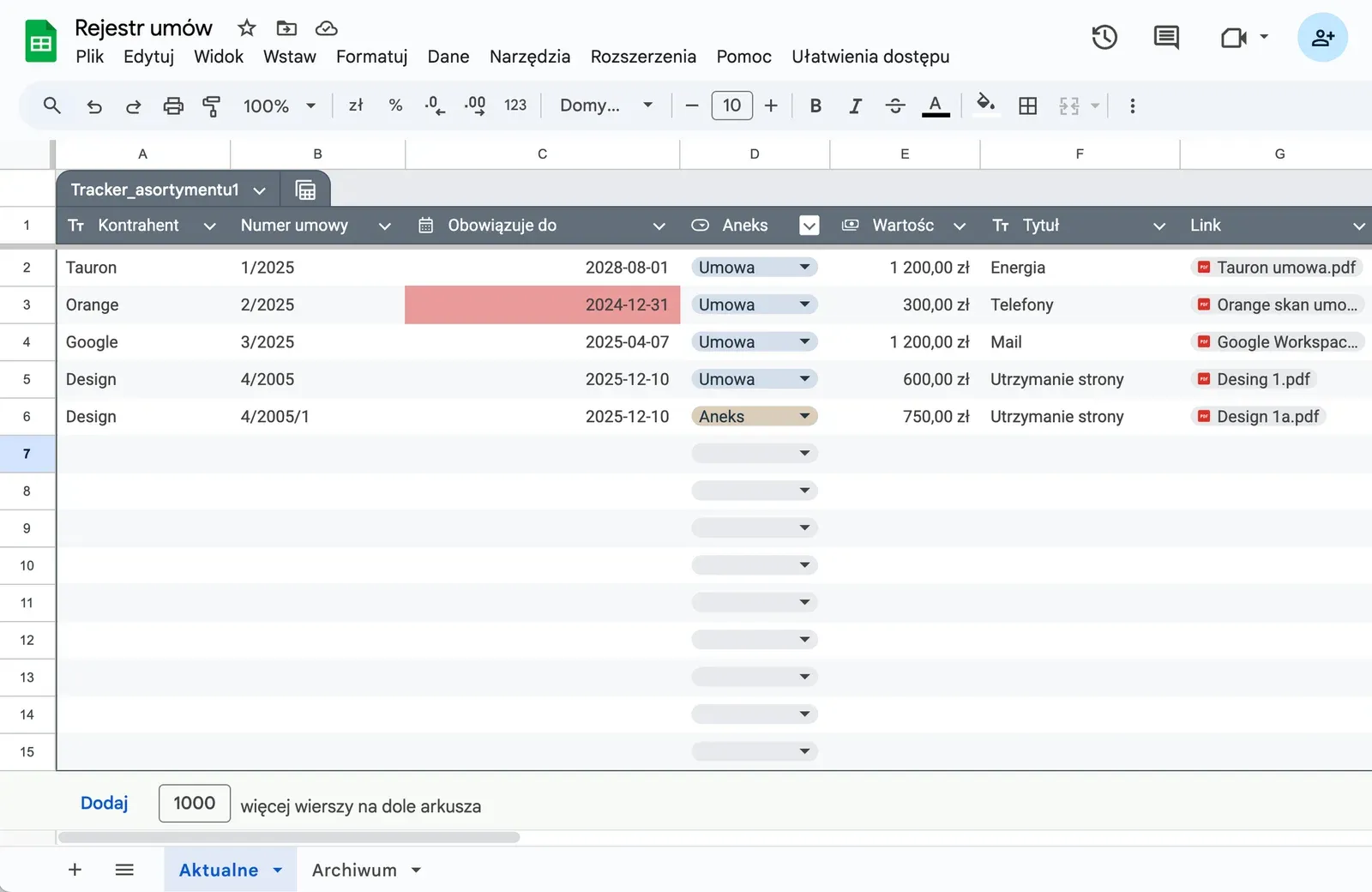Open fill color picker
This screenshot has width=1372, height=892.
(986, 105)
